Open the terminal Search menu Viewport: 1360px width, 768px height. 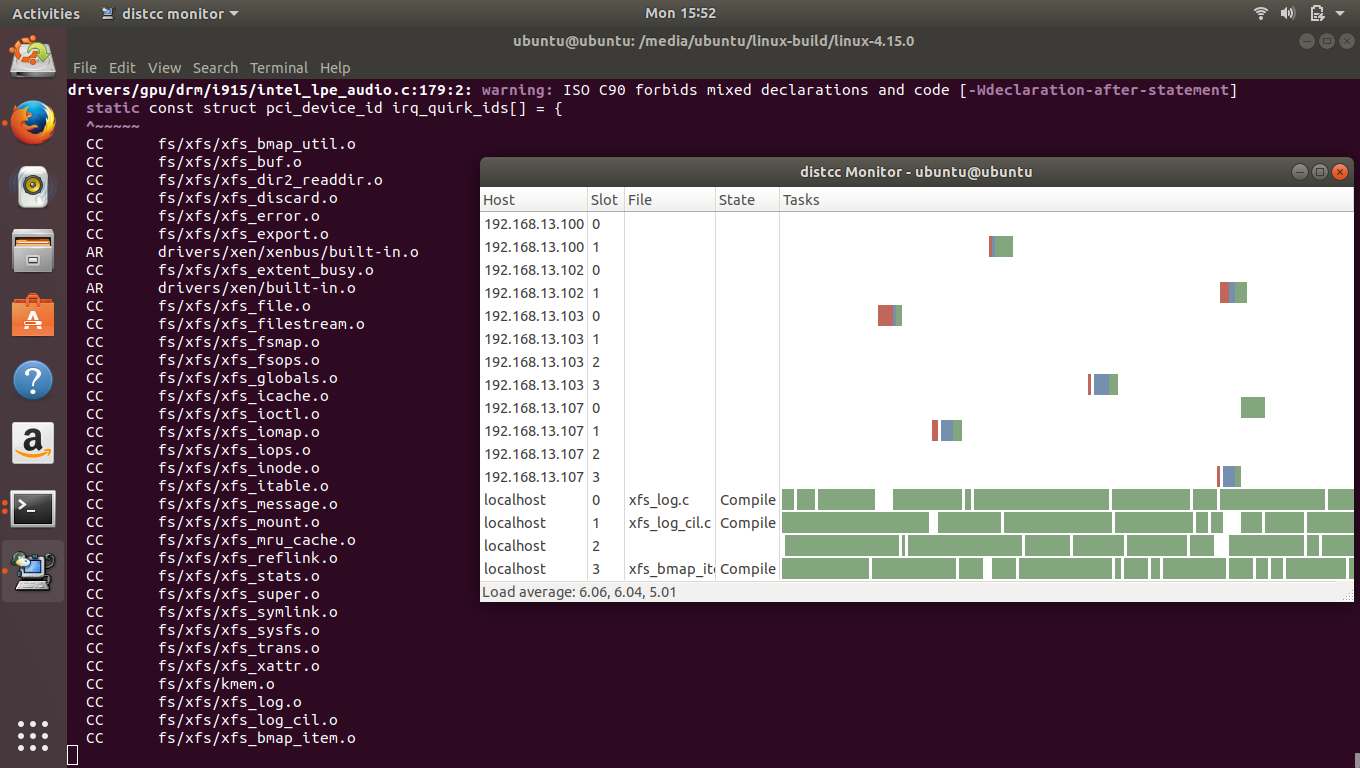pyautogui.click(x=215, y=68)
